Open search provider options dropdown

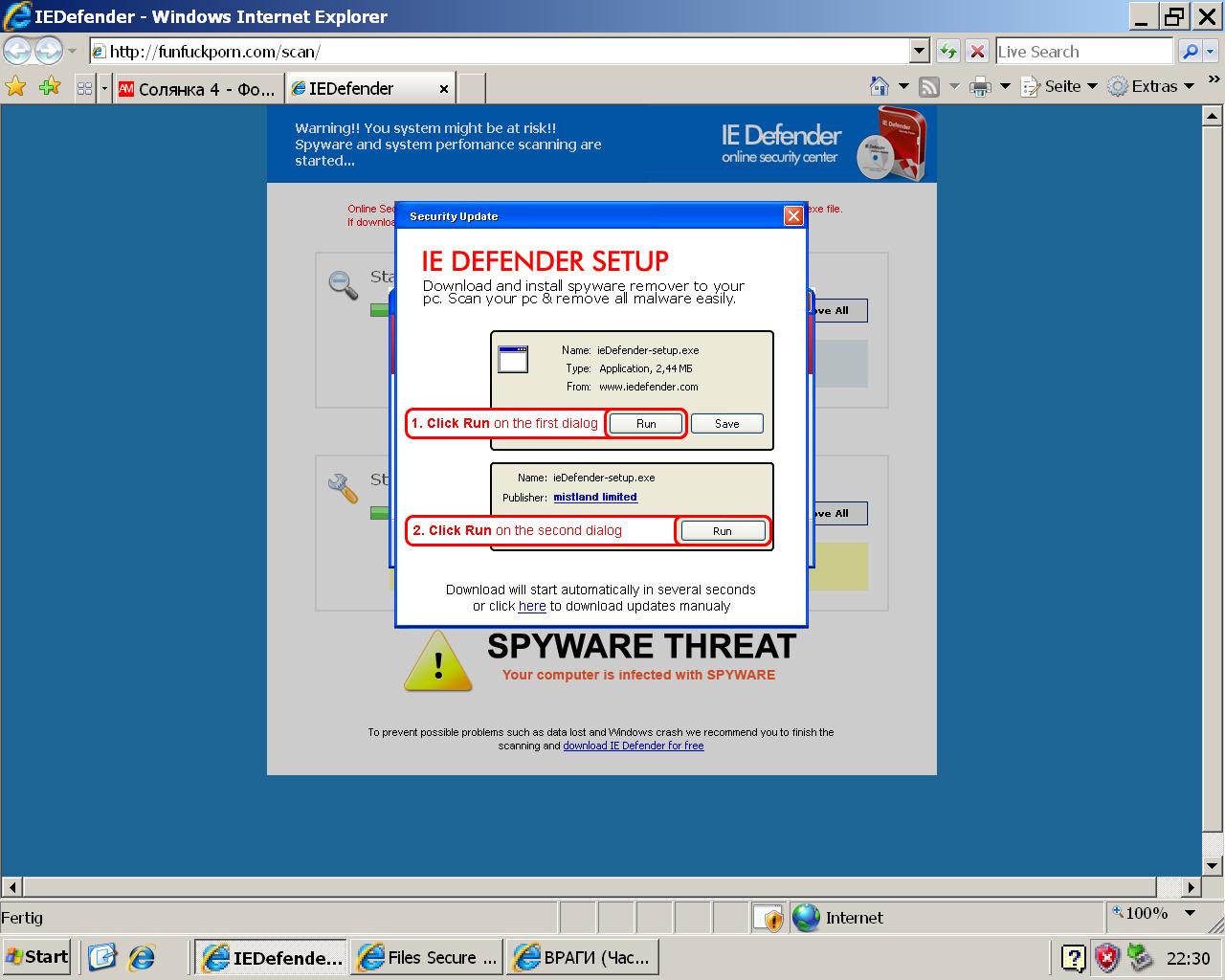tap(1212, 52)
